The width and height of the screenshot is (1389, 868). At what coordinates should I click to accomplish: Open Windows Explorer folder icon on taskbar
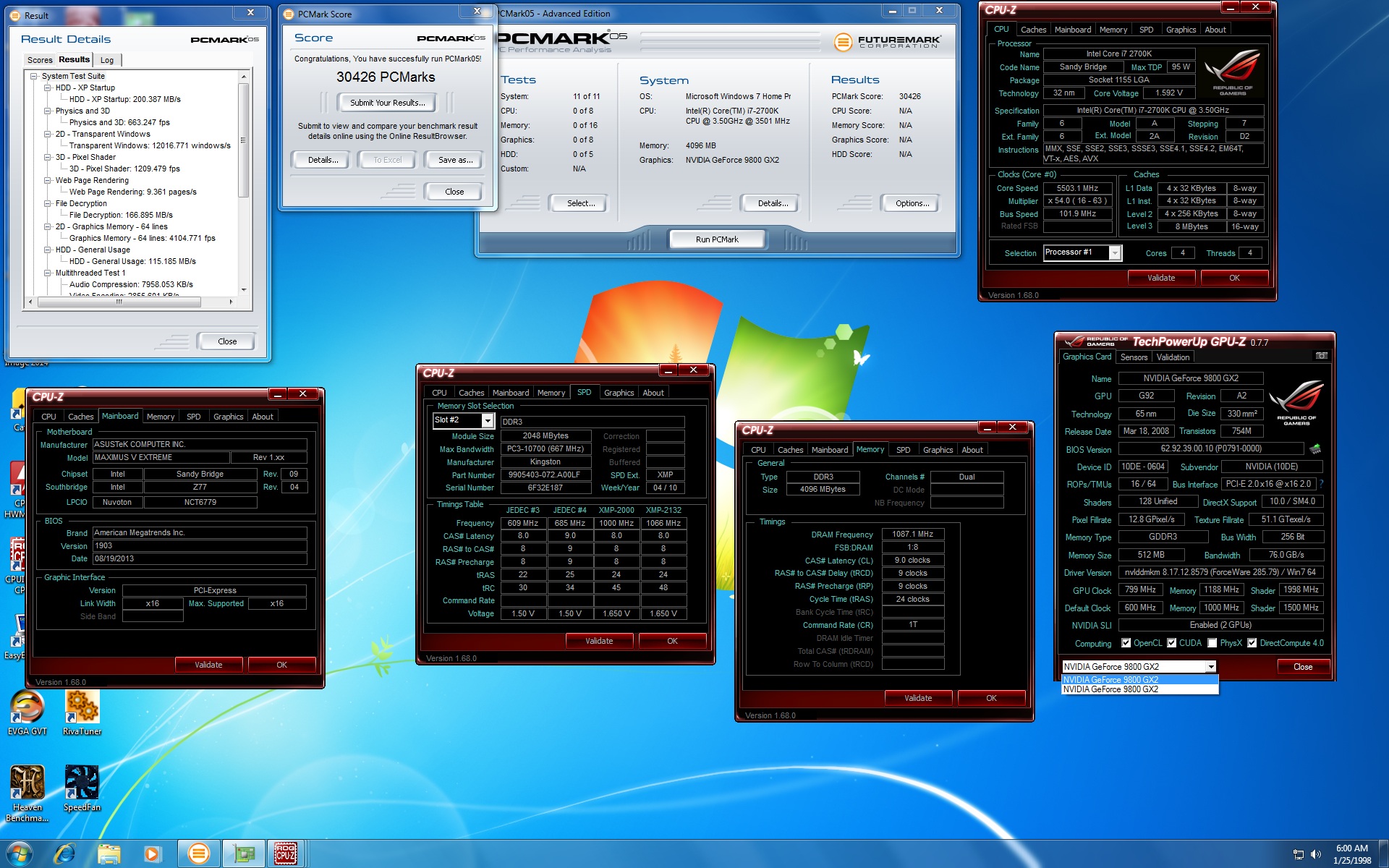coord(109,854)
